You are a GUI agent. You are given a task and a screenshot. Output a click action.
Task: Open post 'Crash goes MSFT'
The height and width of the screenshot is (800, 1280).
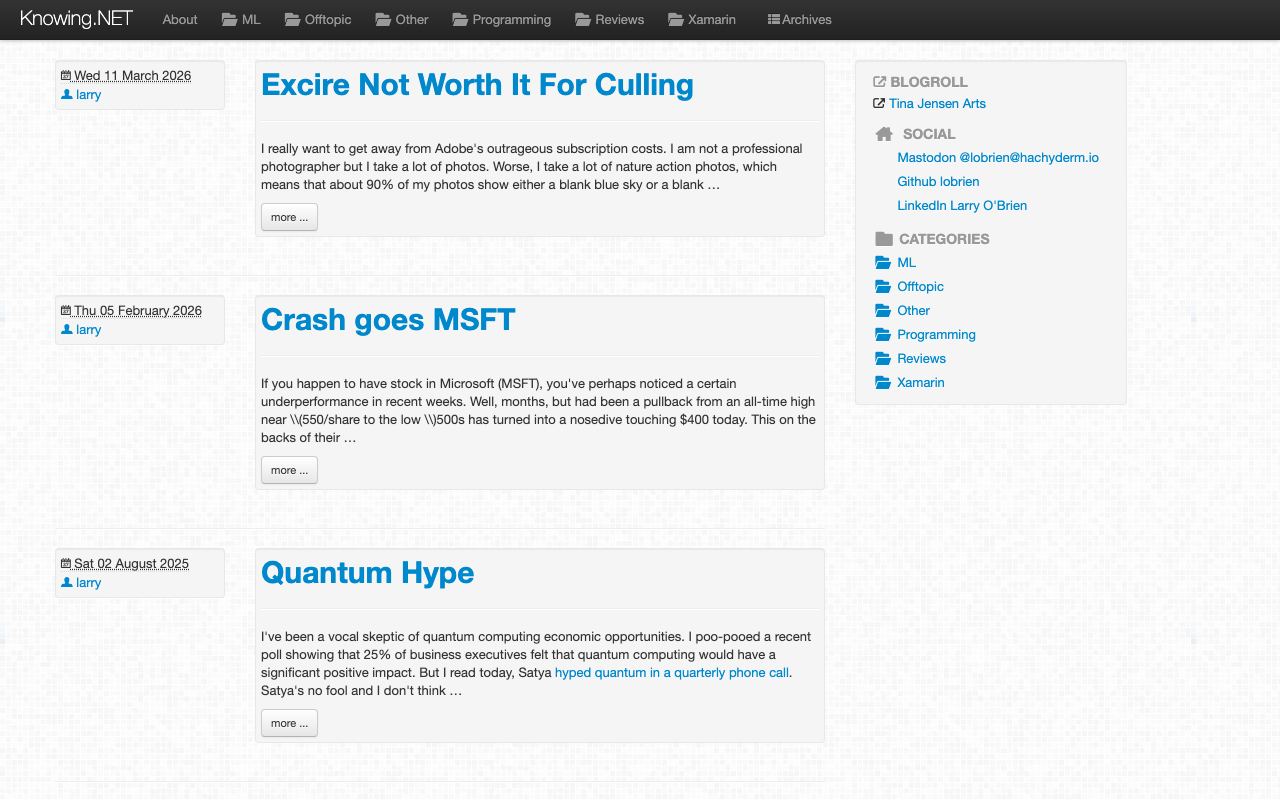click(388, 320)
